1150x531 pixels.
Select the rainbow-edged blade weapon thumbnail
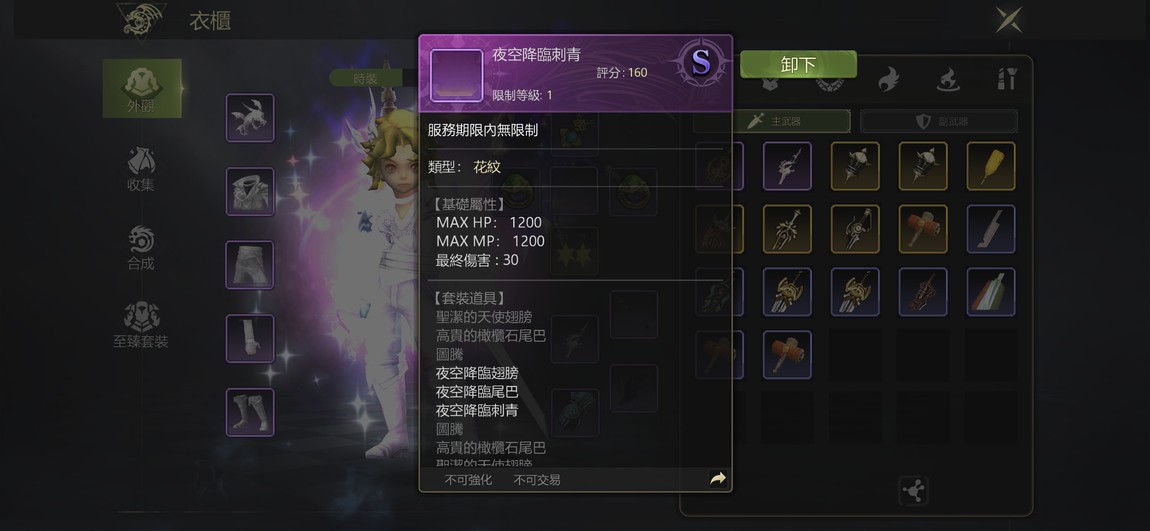(x=991, y=292)
